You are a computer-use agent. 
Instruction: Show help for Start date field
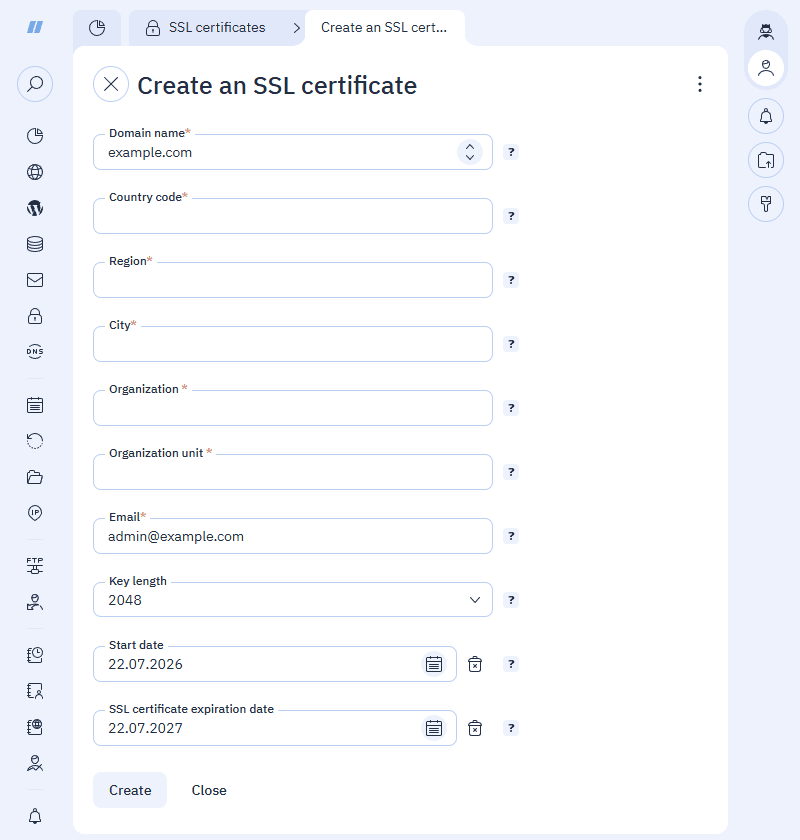tap(511, 664)
